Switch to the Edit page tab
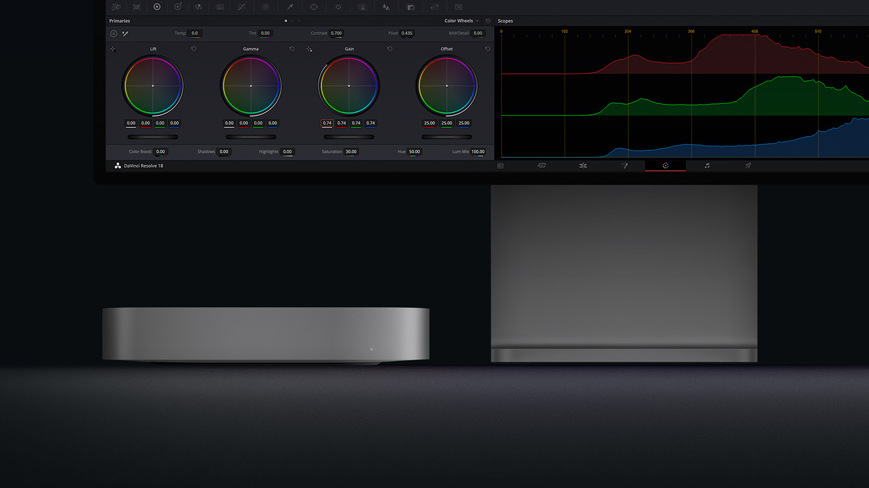 point(583,165)
